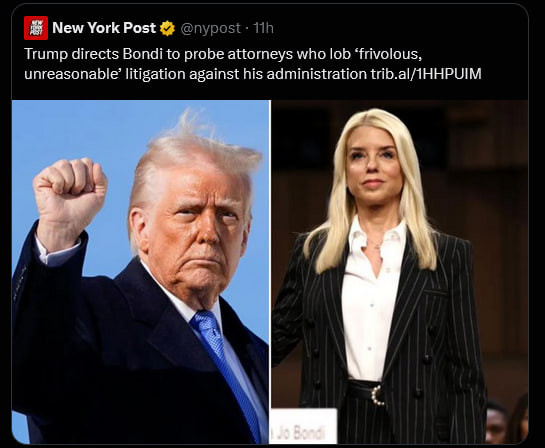Image resolution: width=545 pixels, height=448 pixels.
Task: Click the quoted word 'frivolous' in tweet
Action: pyautogui.click(x=388, y=54)
